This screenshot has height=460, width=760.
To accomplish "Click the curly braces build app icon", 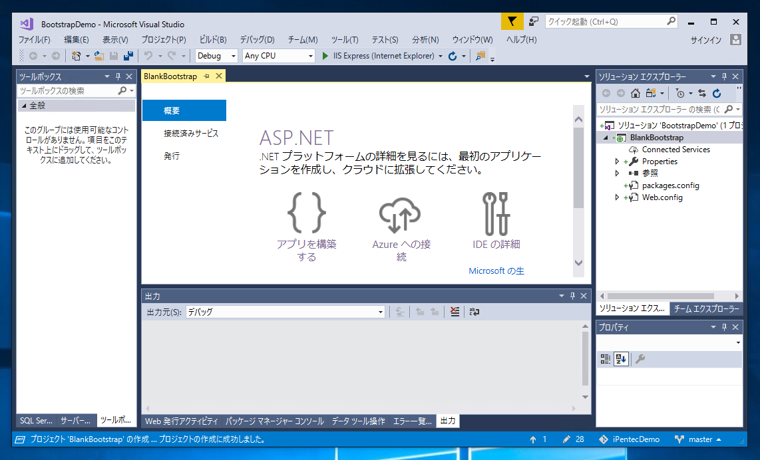I will point(306,213).
